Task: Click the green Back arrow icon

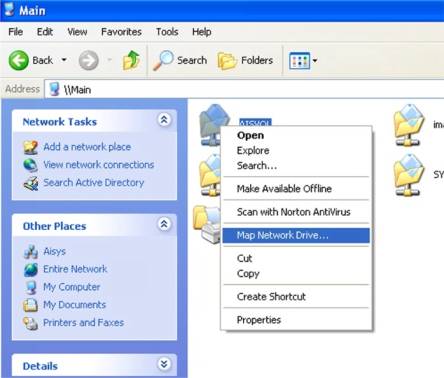Action: [x=18, y=60]
